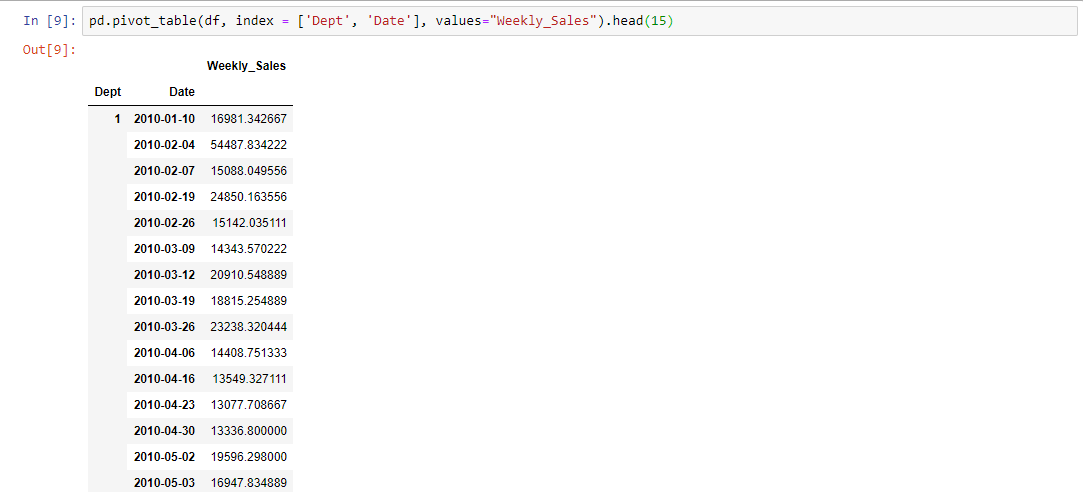Click sales value 19596.298000
This screenshot has width=1083, height=492.
(x=249, y=457)
